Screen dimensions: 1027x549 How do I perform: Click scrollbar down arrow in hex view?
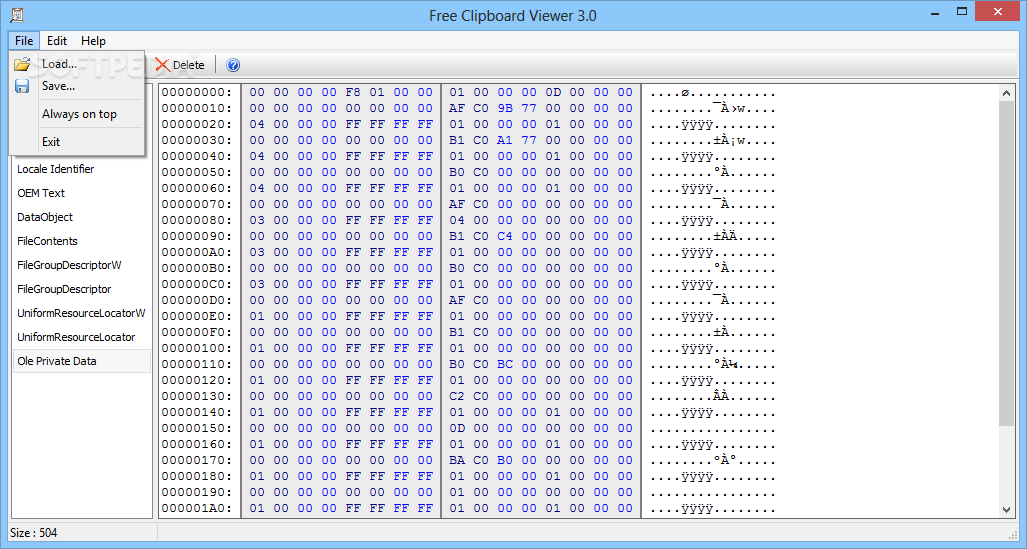[1006, 509]
